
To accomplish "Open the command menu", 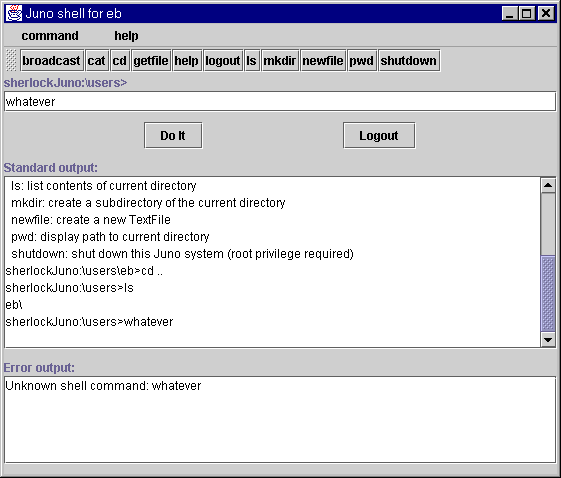I will pyautogui.click(x=50, y=36).
